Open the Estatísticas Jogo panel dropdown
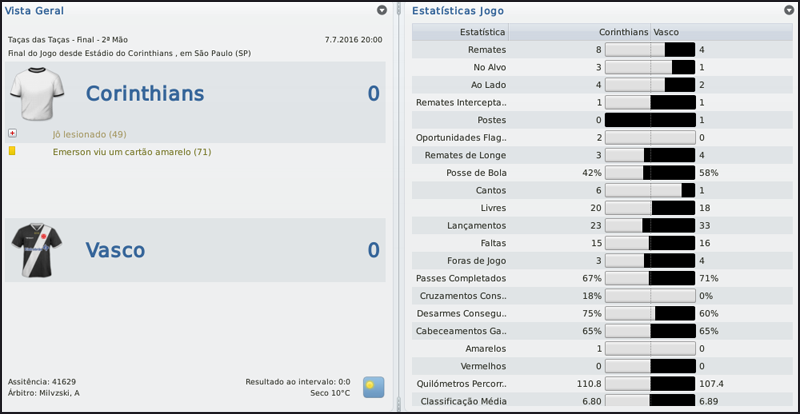Screen dimensions: 800x414 [x=789, y=10]
